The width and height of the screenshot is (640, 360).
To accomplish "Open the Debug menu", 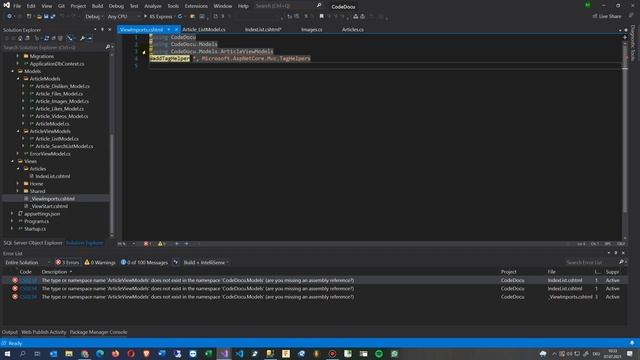I will coord(116,6).
